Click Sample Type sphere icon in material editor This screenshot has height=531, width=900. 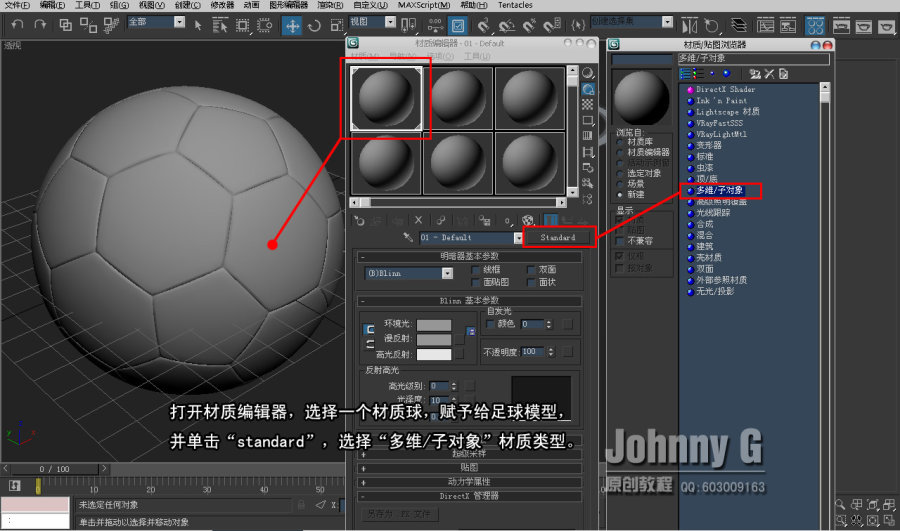(x=587, y=73)
